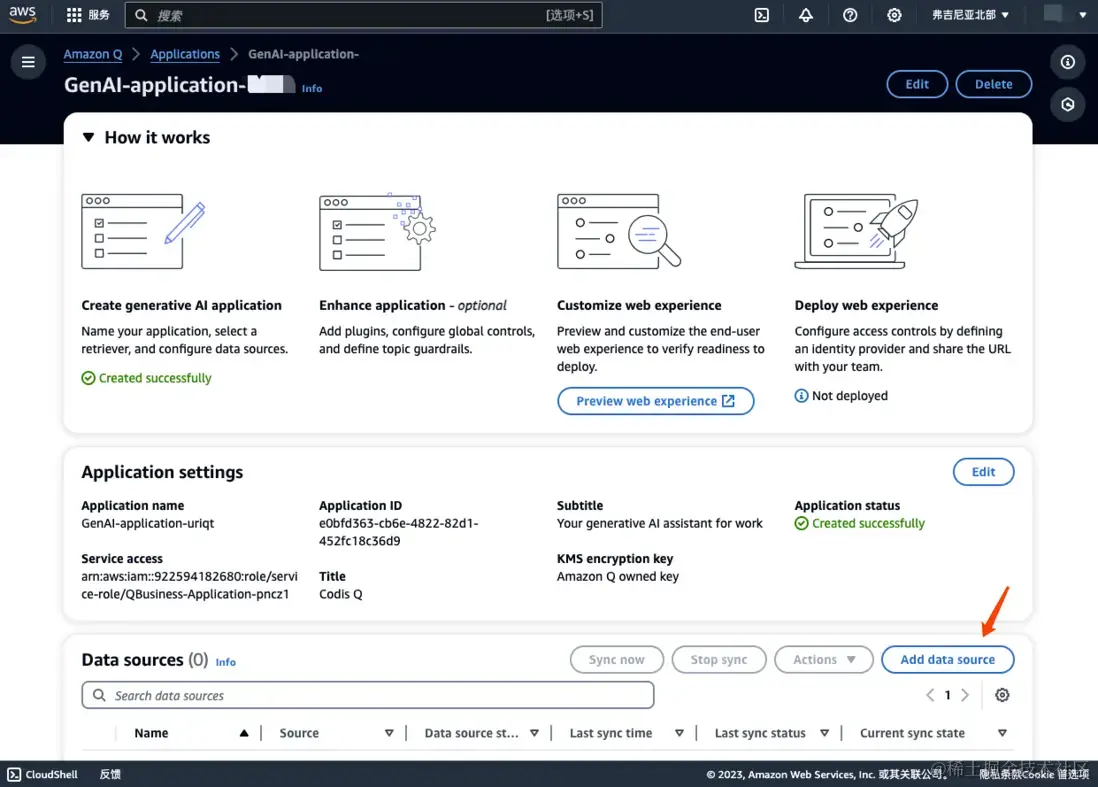Viewport: 1098px width, 787px height.
Task: Click the hexagon icon below the info icon
Action: click(1067, 104)
